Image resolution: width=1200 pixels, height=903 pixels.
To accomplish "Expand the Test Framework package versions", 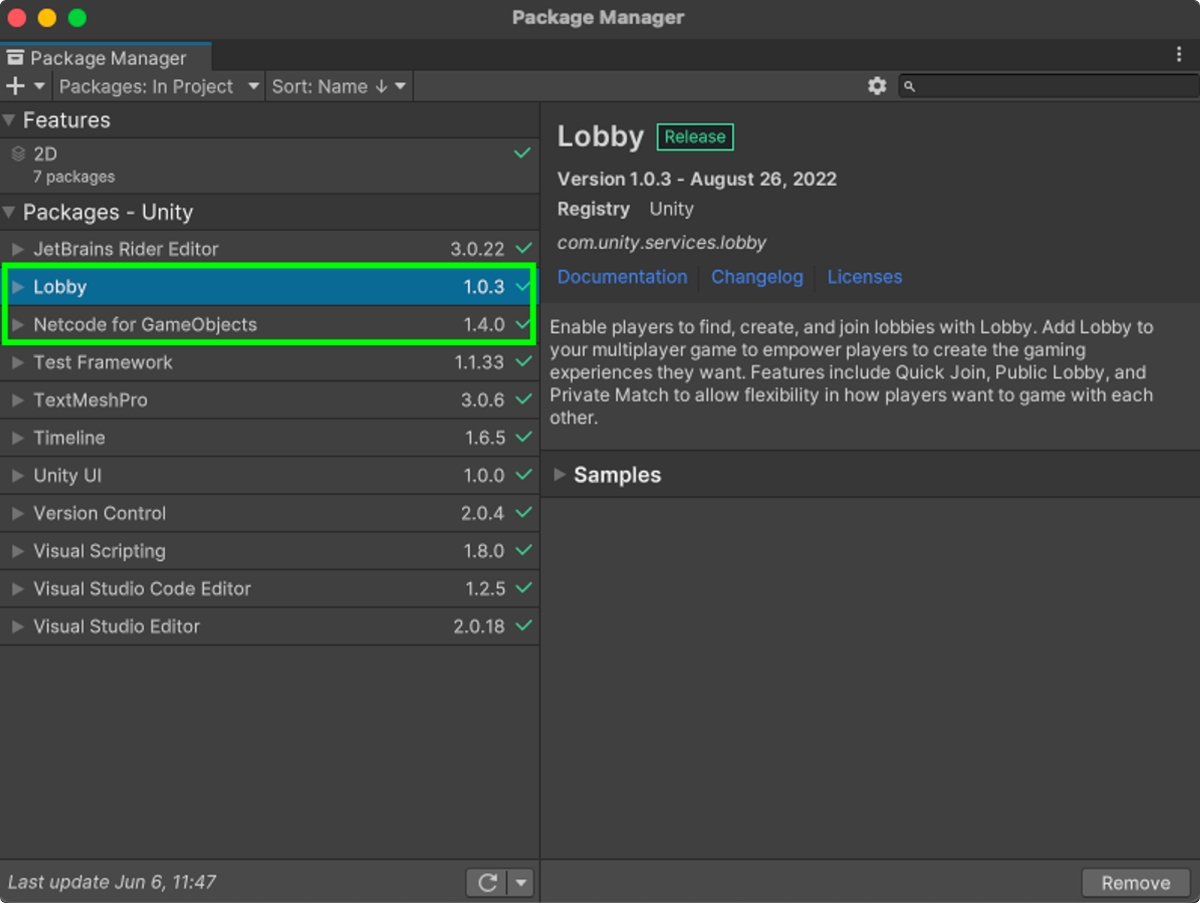I will coord(17,362).
